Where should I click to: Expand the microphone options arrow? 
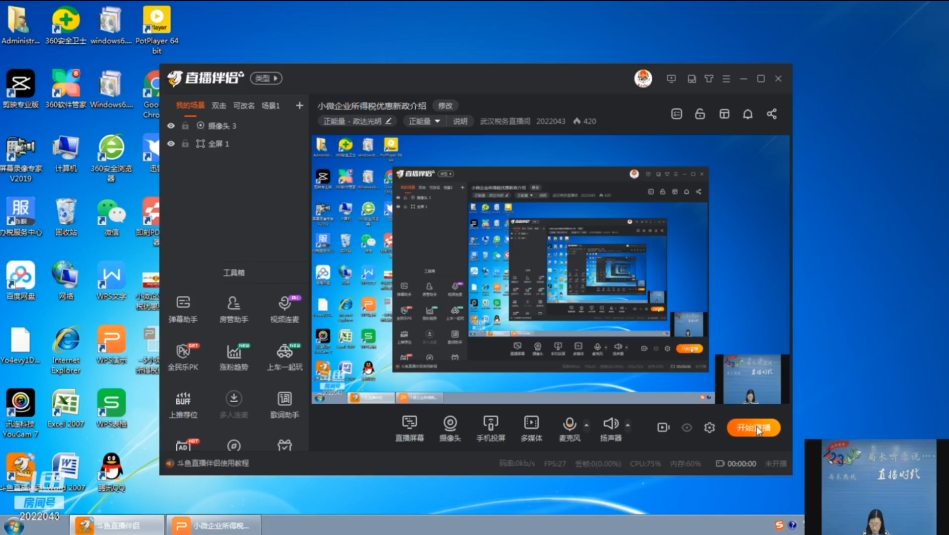(586, 425)
